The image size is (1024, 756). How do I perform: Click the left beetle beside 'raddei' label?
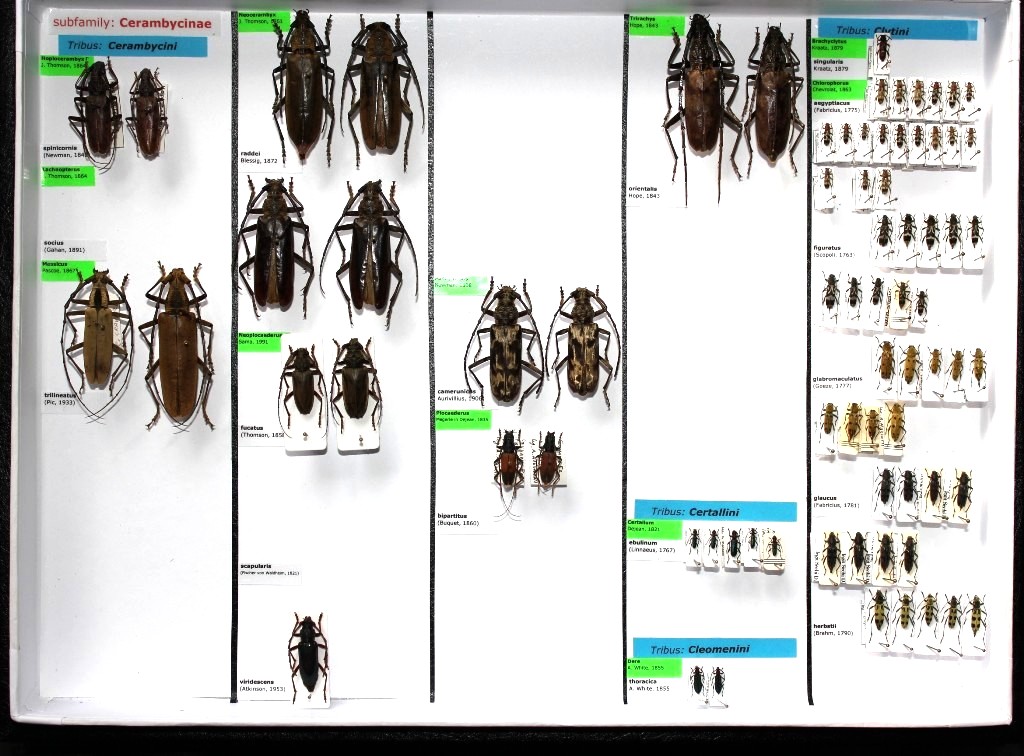303,88
